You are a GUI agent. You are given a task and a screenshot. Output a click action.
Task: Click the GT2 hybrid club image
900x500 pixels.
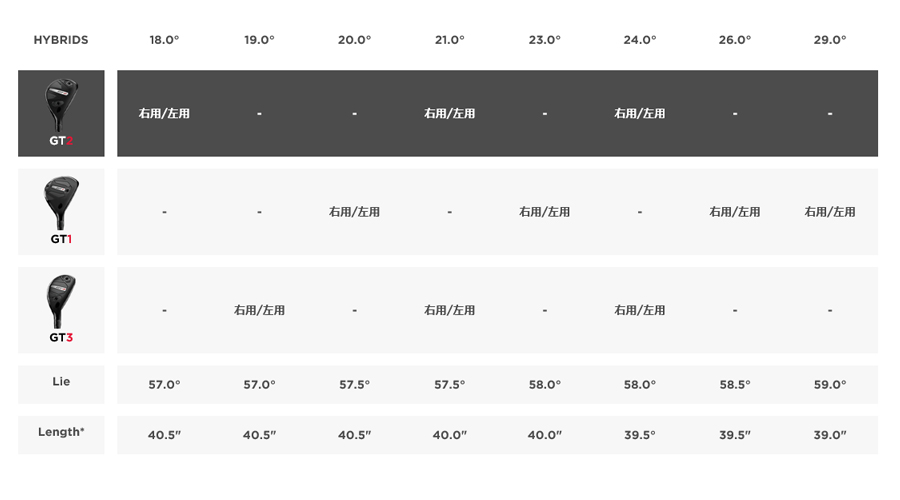61,105
